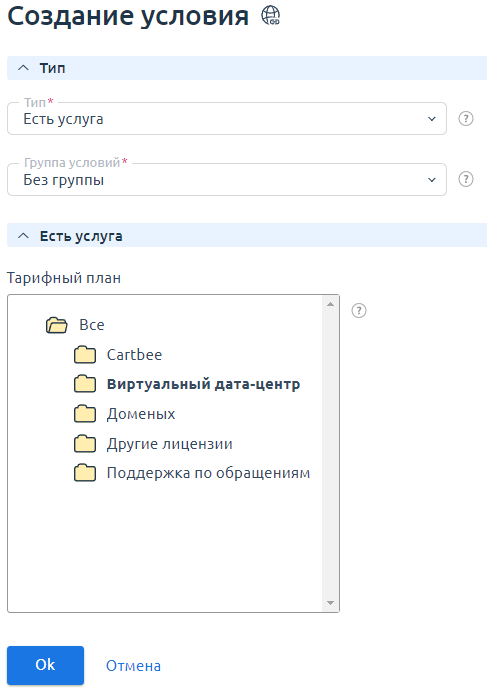This screenshot has width=487, height=697.
Task: Open the Тип dropdown showing Есть услуга
Action: (227, 119)
